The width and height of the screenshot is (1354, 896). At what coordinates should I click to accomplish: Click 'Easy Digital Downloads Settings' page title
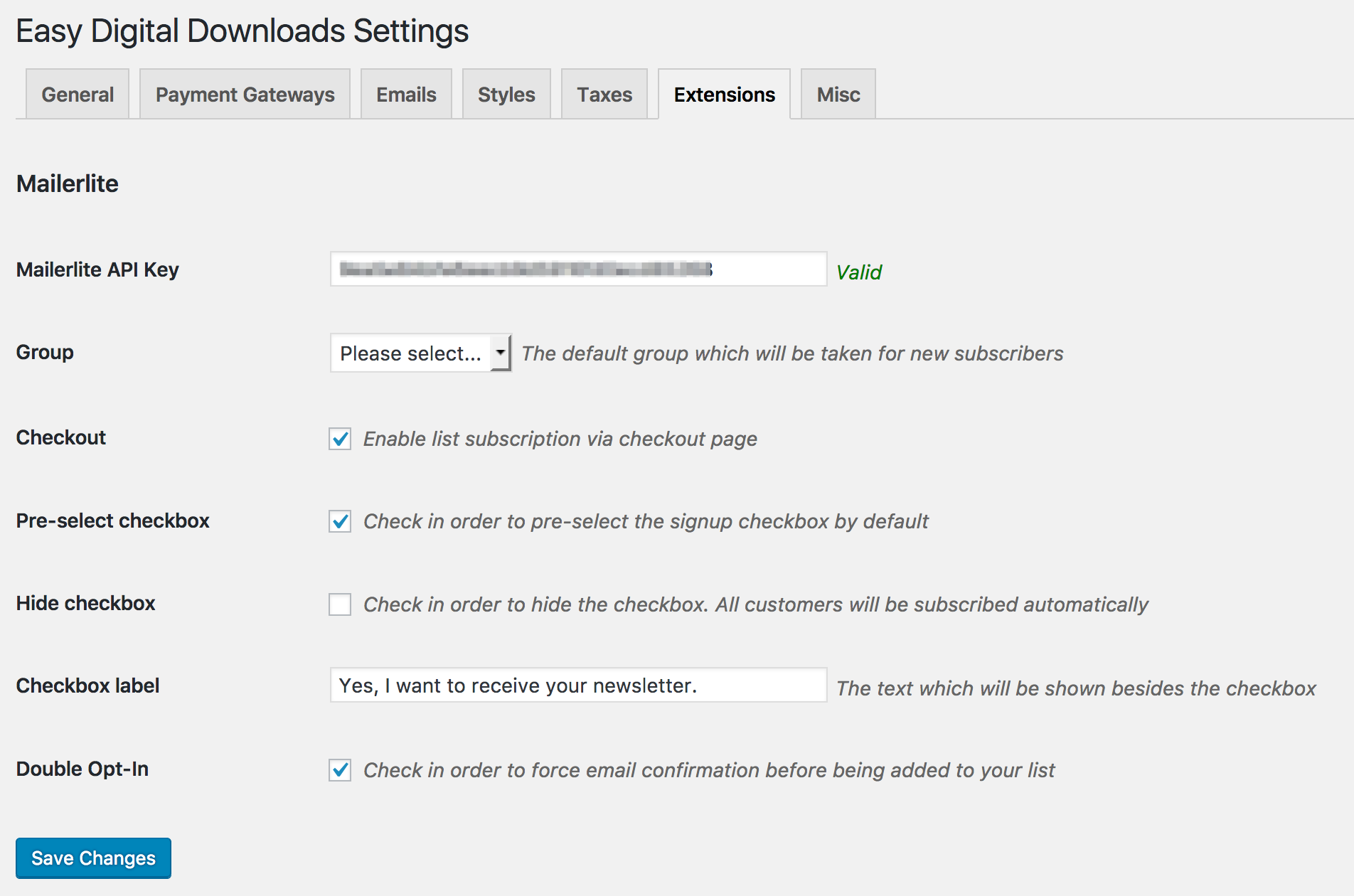click(242, 31)
